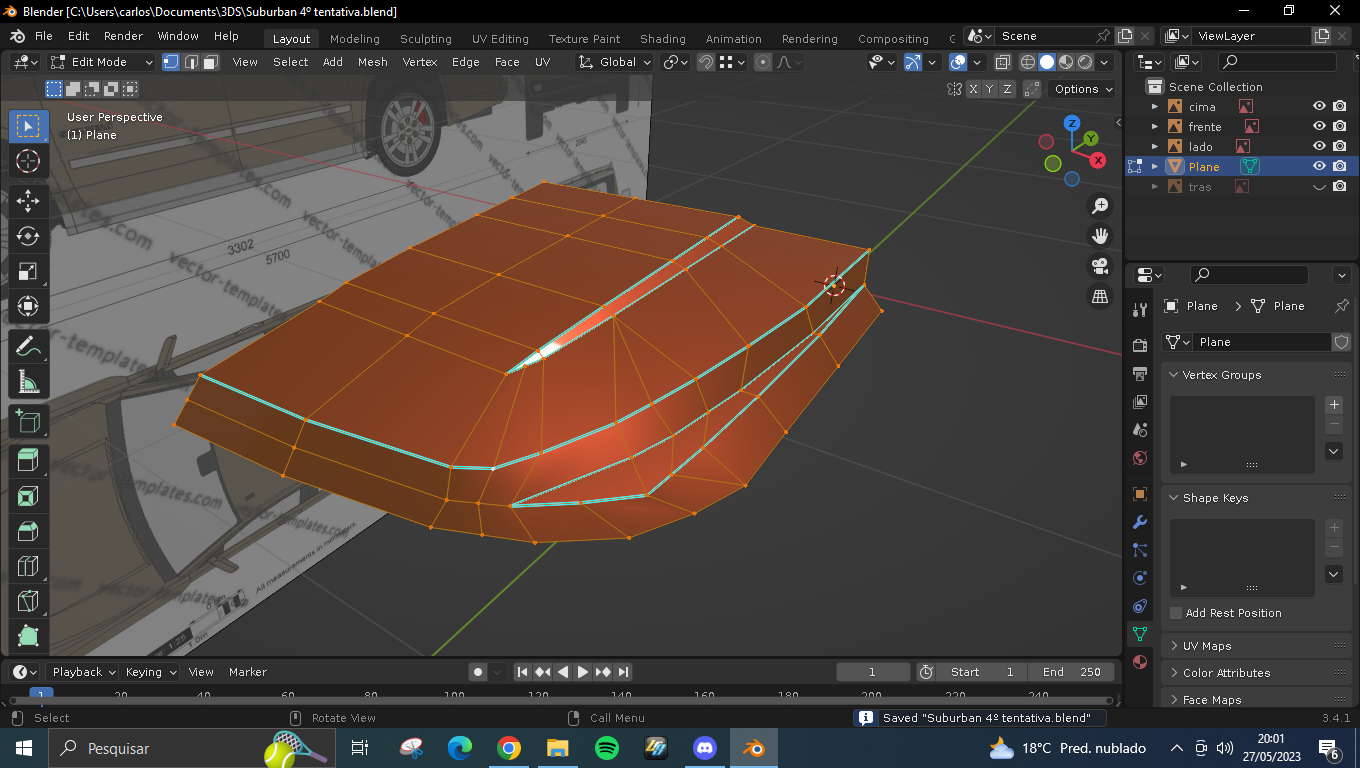This screenshot has width=1360, height=768.
Task: Activate the Bevel tool
Action: click(28, 531)
